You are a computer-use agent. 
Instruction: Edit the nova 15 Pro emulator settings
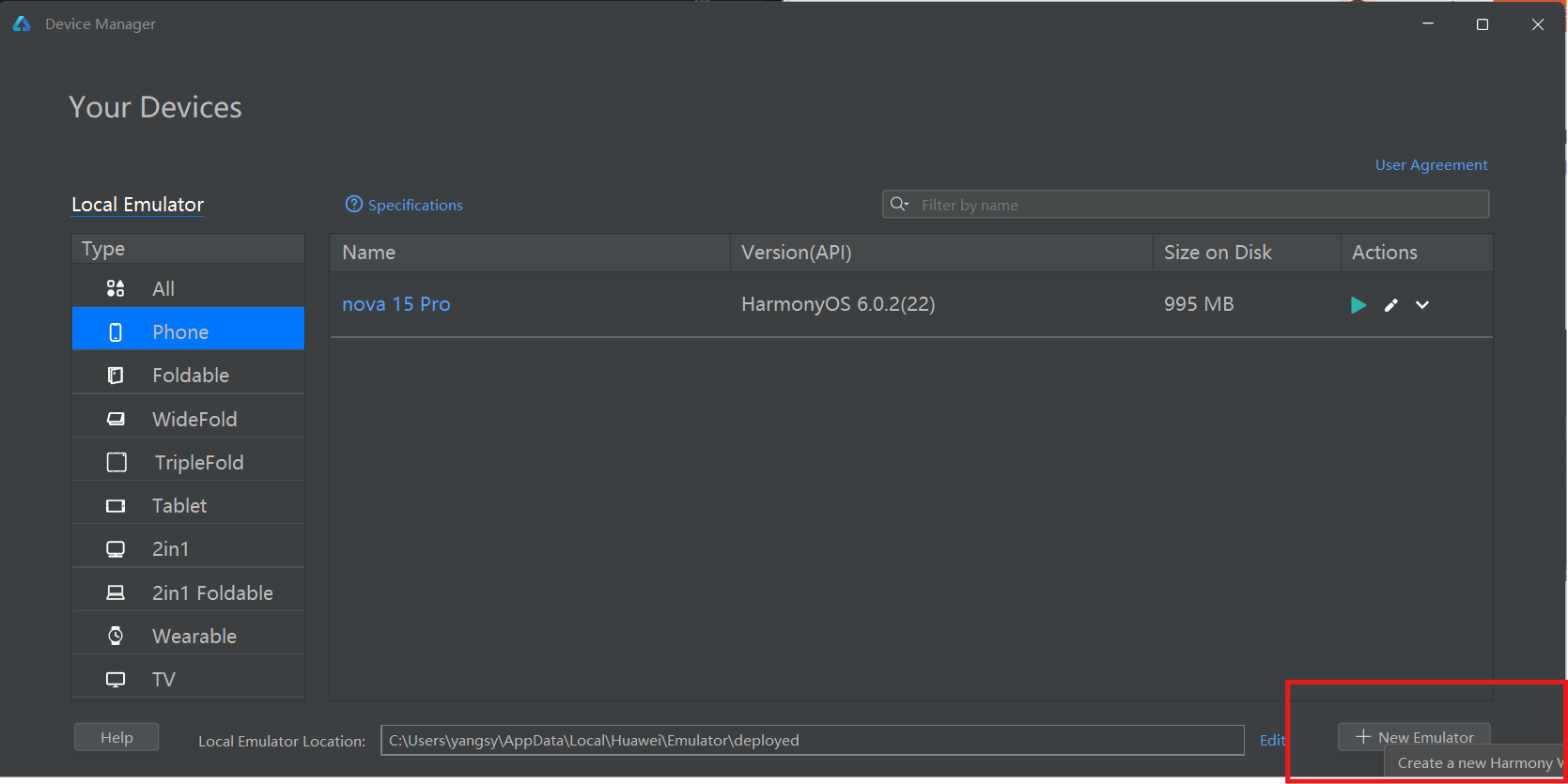[x=1391, y=305]
